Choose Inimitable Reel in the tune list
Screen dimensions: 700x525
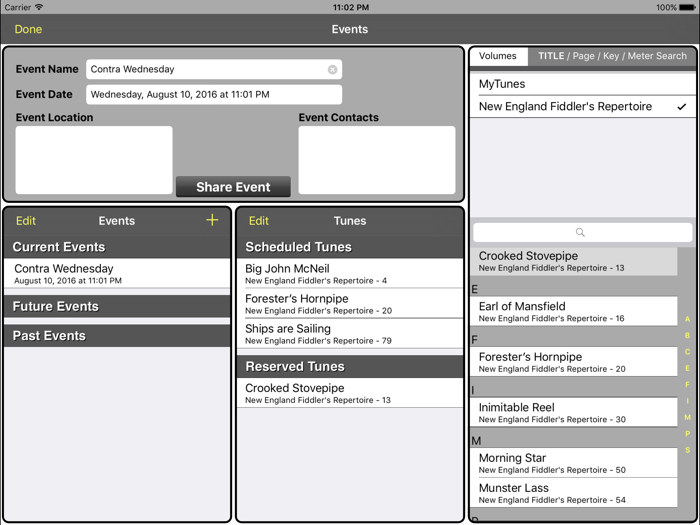[x=574, y=412]
